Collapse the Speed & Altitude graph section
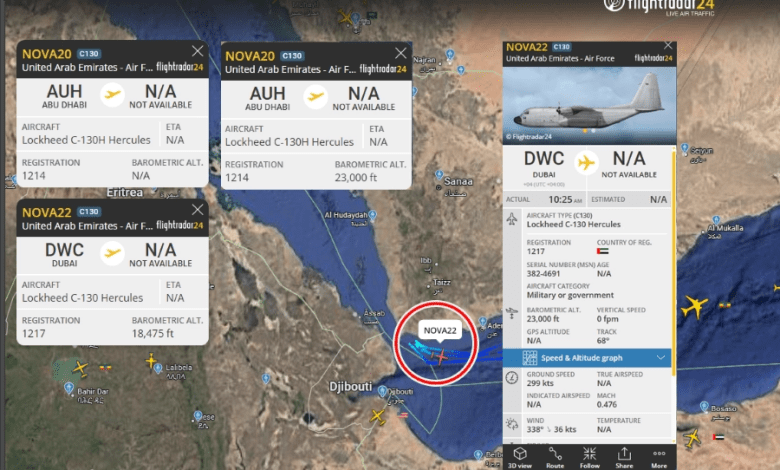This screenshot has height=470, width=780. [587, 358]
